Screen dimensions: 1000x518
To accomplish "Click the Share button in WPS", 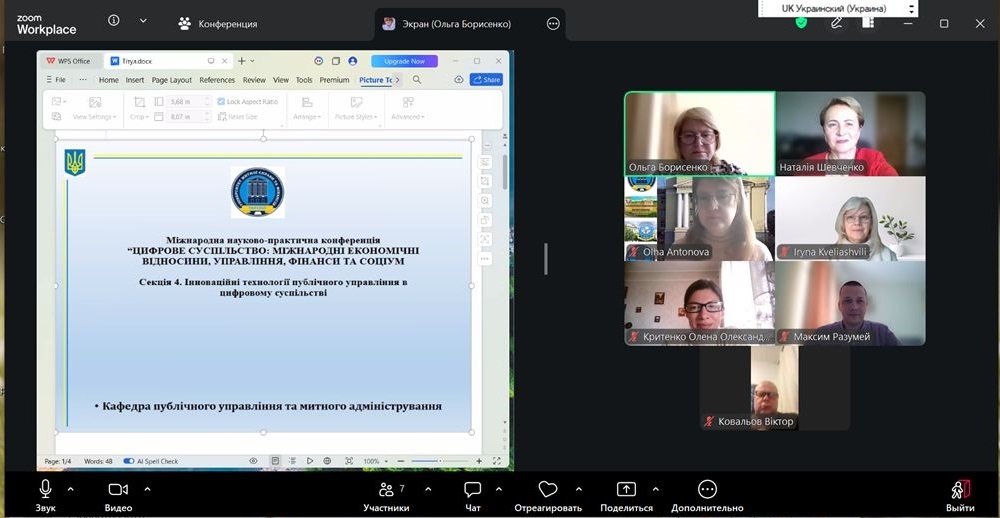I will click(487, 80).
